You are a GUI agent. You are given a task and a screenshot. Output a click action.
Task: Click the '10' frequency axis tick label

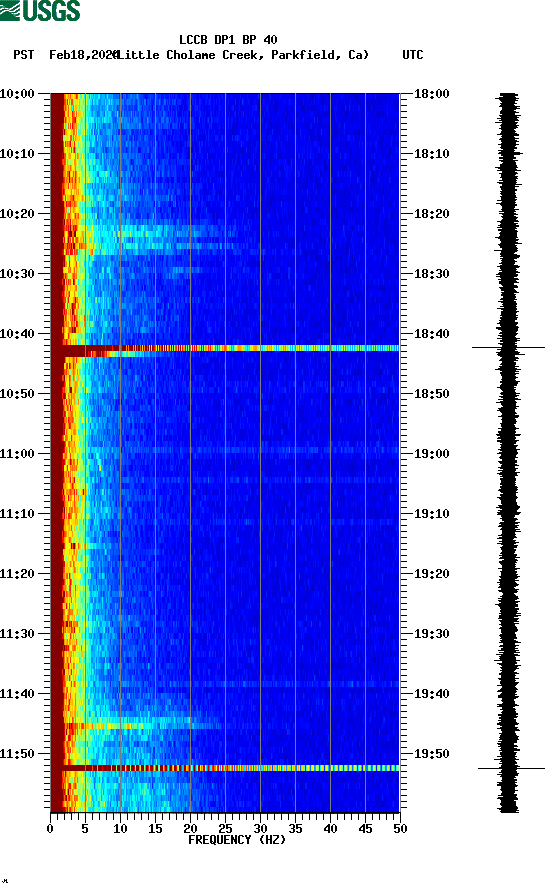[120, 829]
